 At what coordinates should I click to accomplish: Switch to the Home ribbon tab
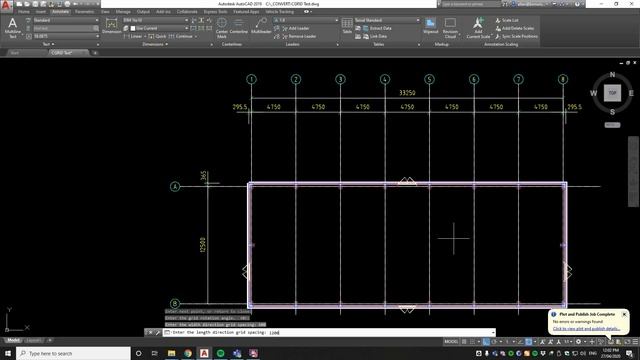pos(24,12)
